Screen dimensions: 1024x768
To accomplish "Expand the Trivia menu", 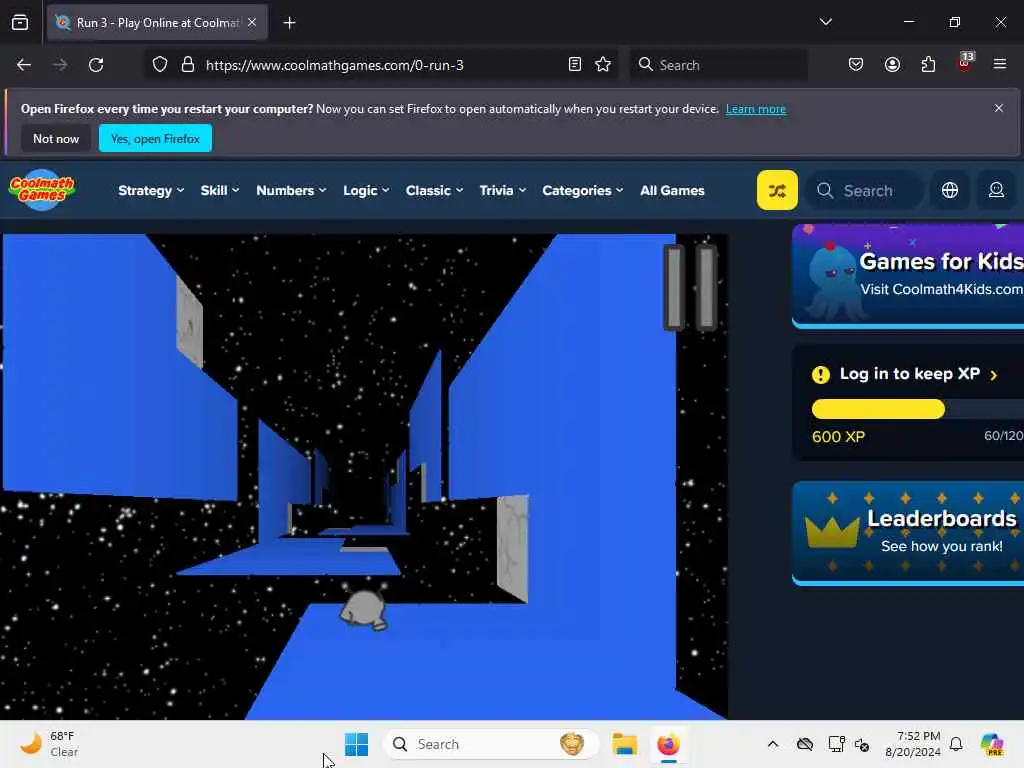I will 502,191.
